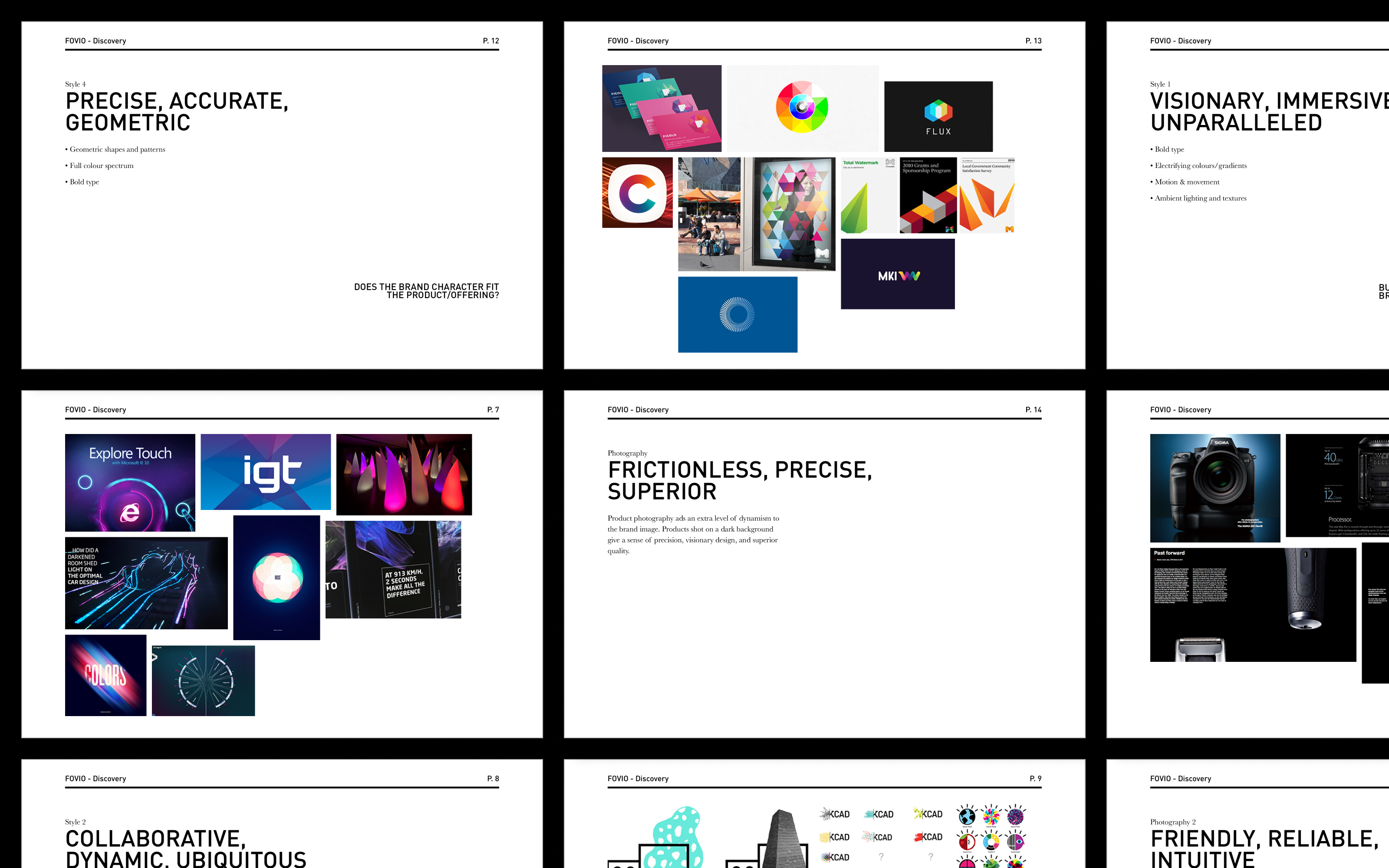Select the igt logo image

point(265,472)
